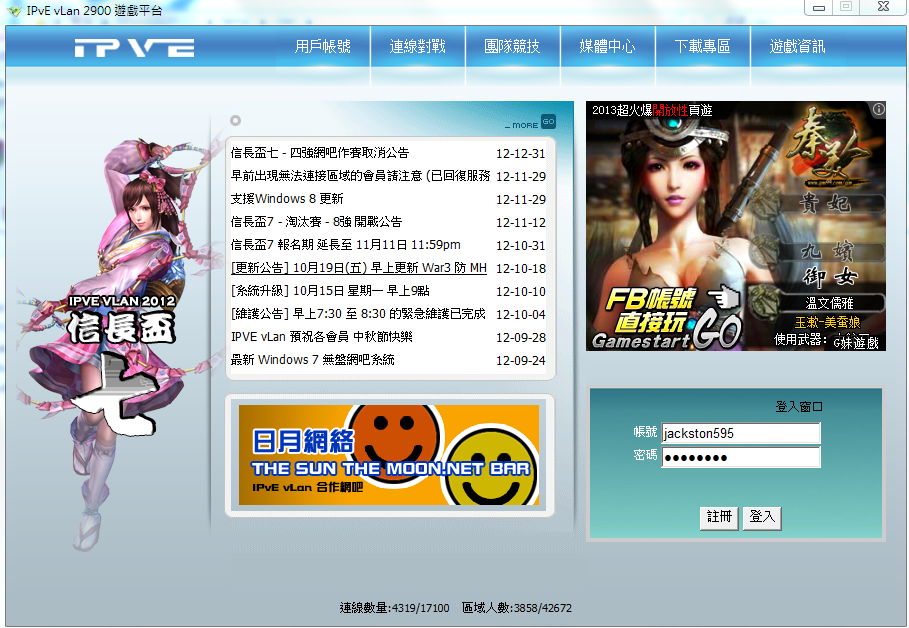Open the 下載專區 menu
This screenshot has width=909, height=628.
coord(703,46)
